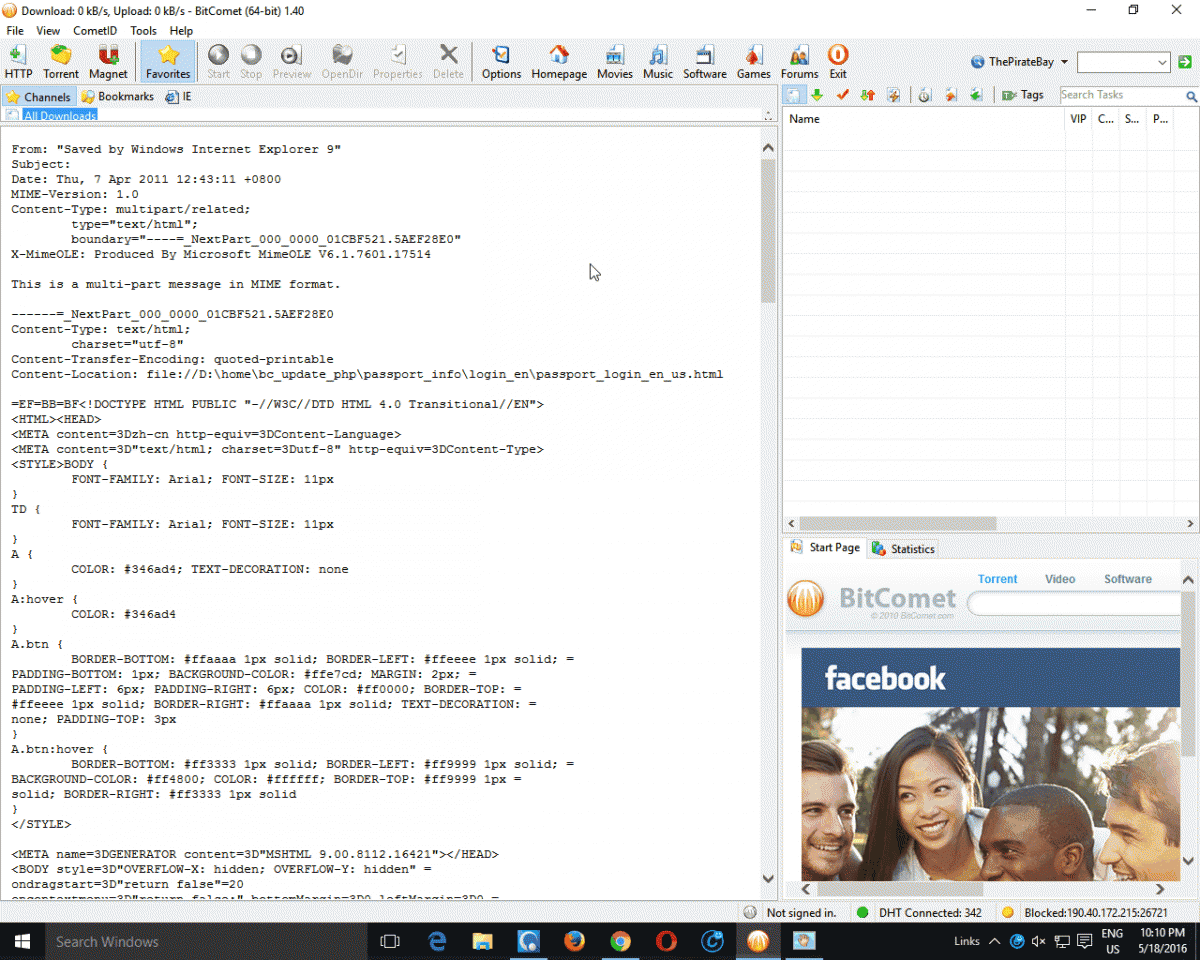
Task: Open task Properties from toolbar
Action: click(398, 61)
